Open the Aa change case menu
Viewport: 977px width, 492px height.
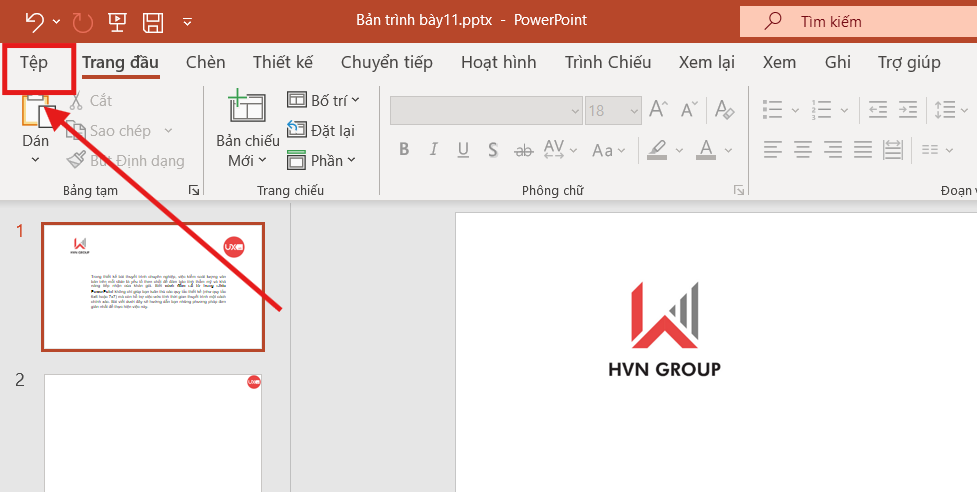[x=609, y=150]
